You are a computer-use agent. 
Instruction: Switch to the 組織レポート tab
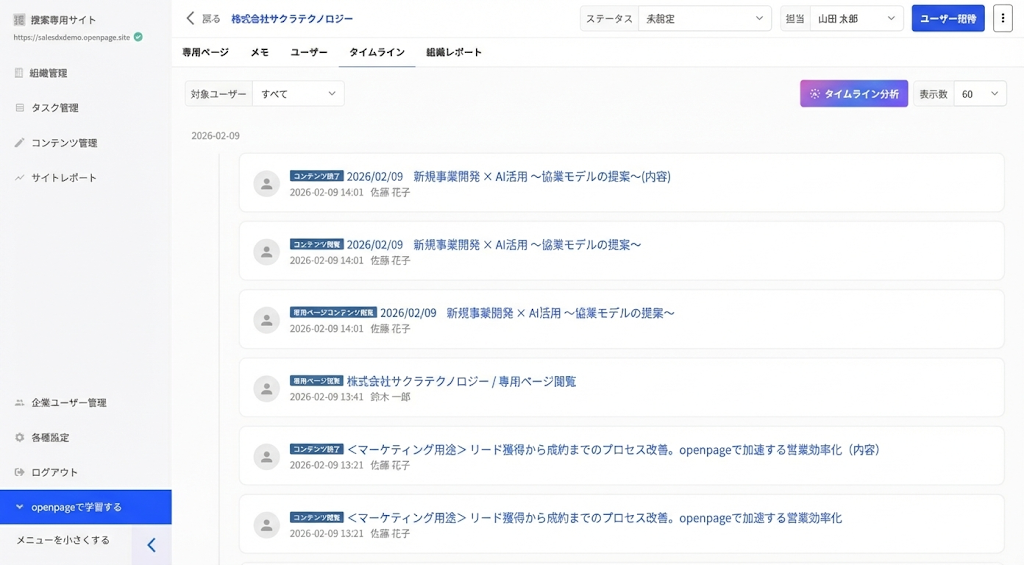pyautogui.click(x=454, y=52)
